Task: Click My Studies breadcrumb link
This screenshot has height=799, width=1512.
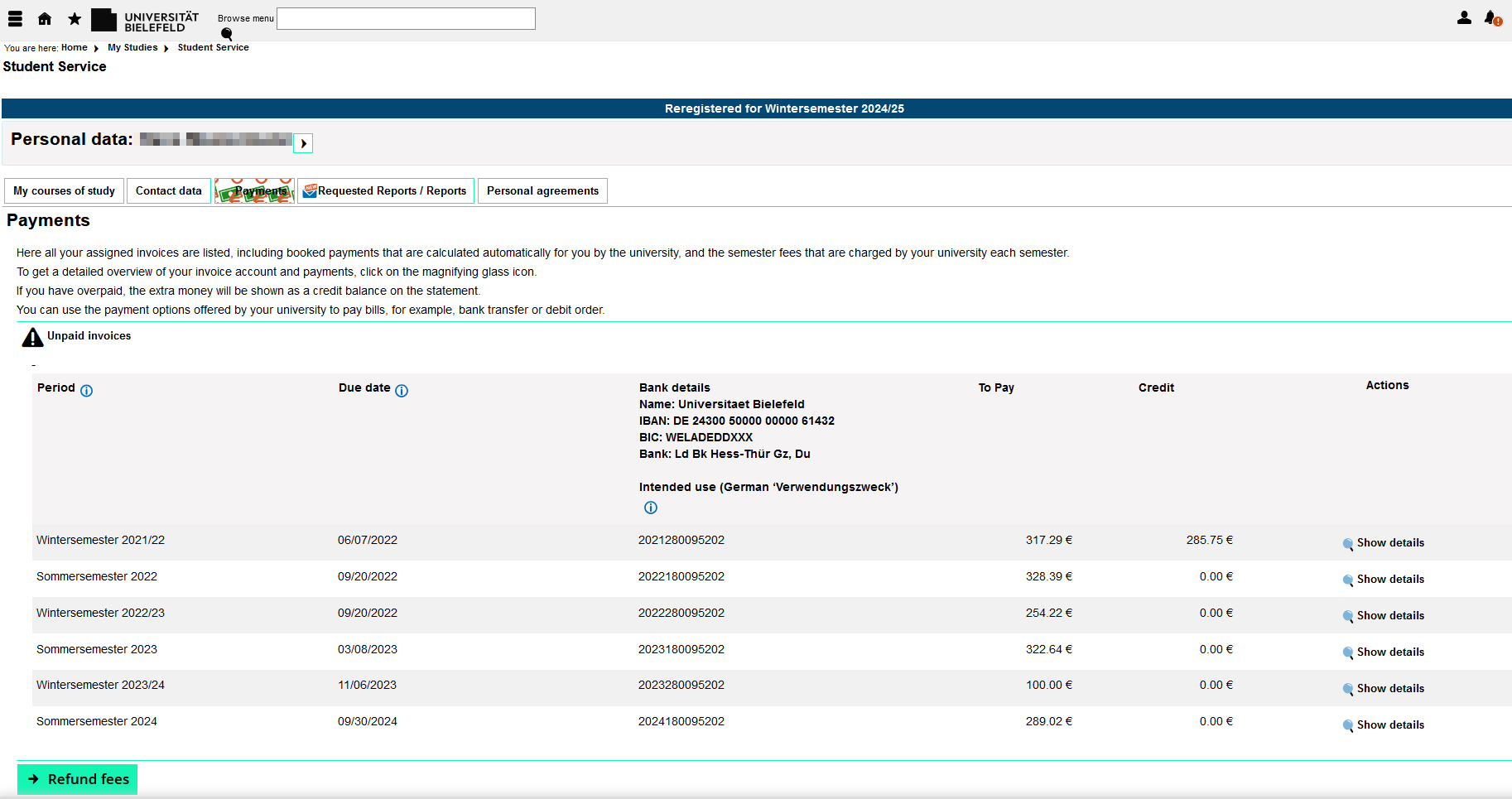Action: (x=132, y=47)
